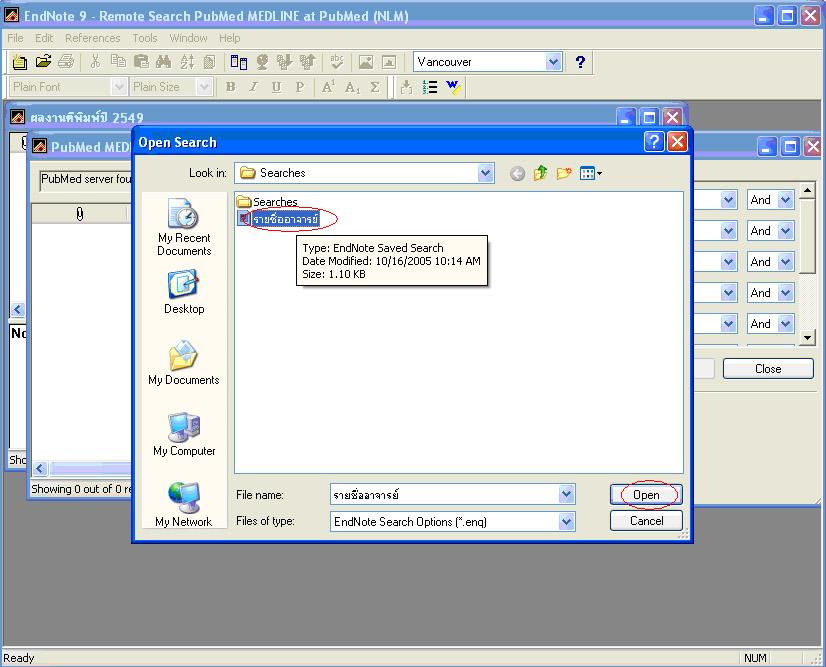
Task: Click the paperclip attachment column header
Action: tap(80, 214)
